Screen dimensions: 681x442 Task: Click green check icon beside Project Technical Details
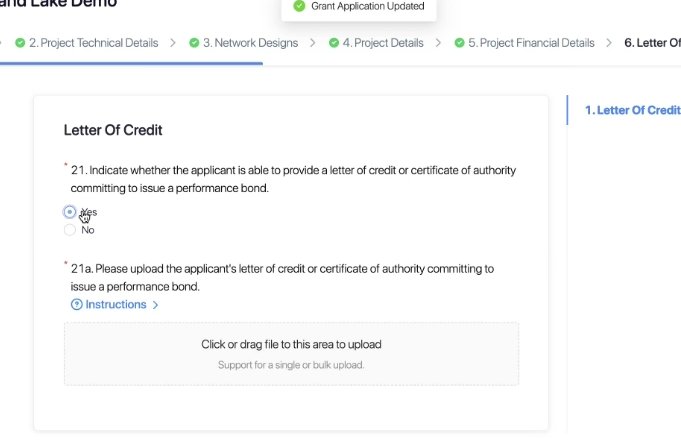coord(19,43)
